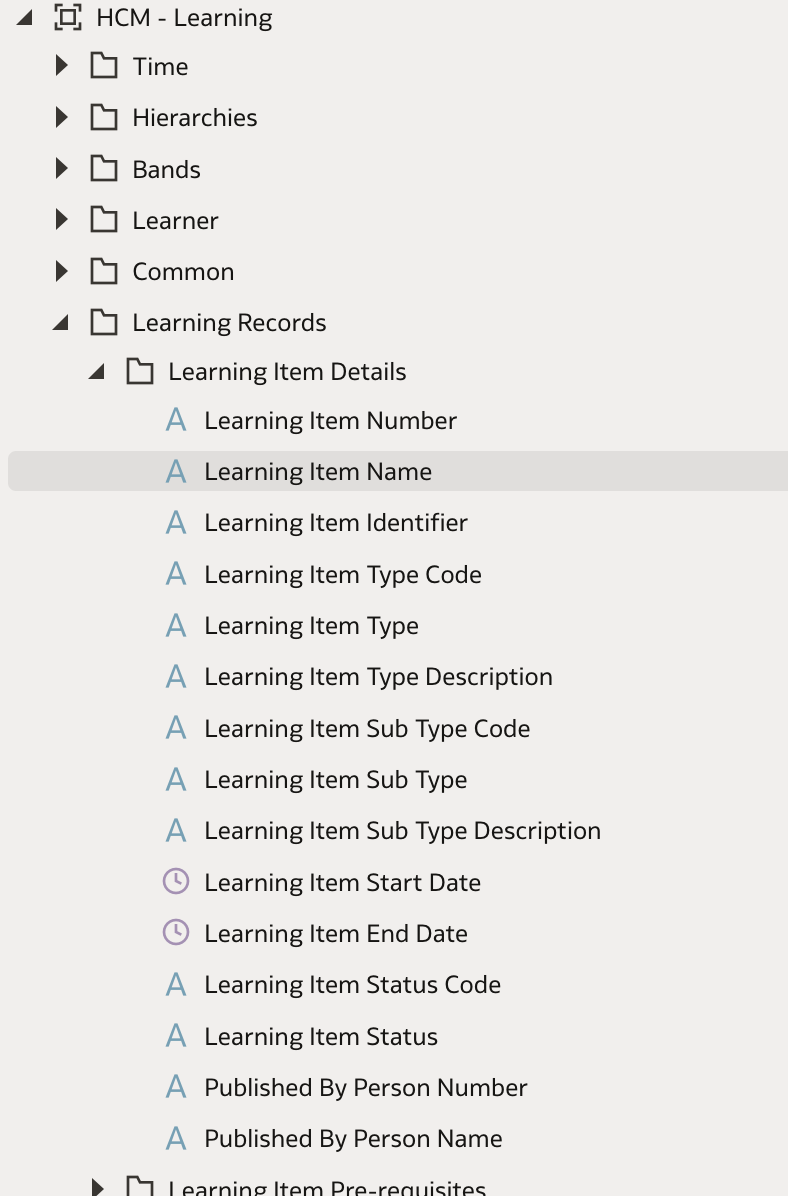The width and height of the screenshot is (788, 1196).
Task: Expand the Common folder arrow
Action: (x=62, y=271)
